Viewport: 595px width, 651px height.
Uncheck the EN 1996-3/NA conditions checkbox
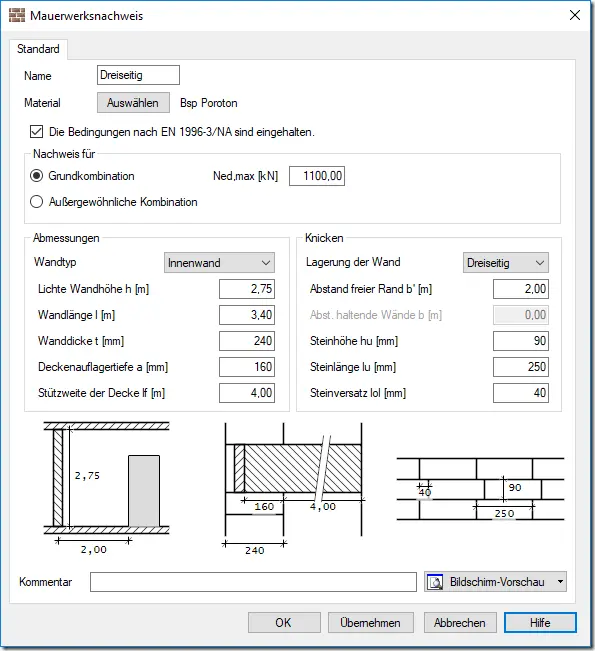point(37,132)
